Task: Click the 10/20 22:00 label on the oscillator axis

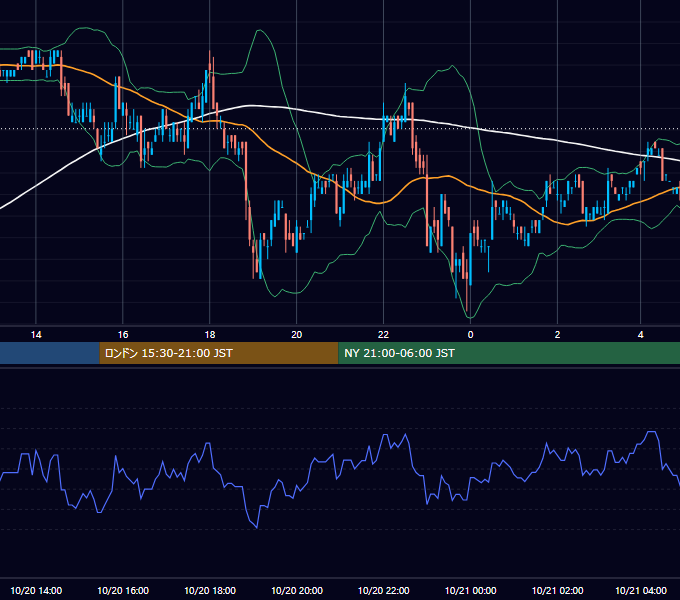Action: click(x=383, y=590)
